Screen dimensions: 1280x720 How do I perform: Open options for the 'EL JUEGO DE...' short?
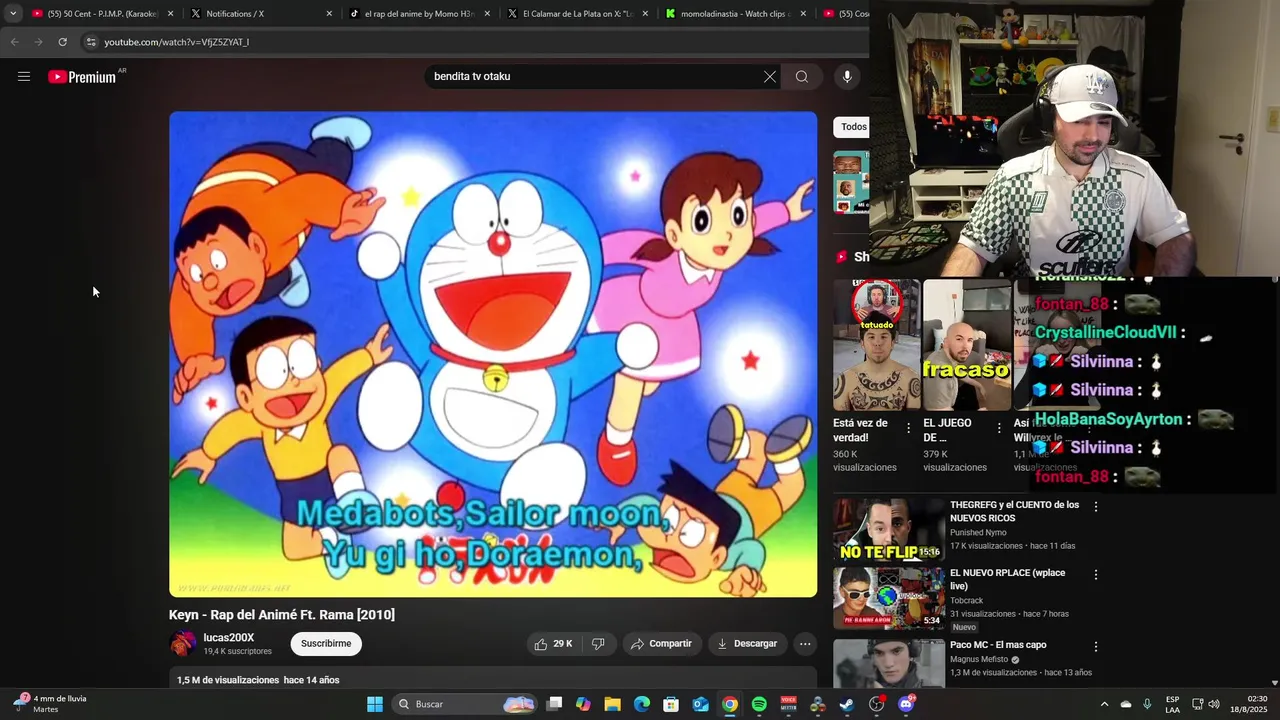[999, 428]
